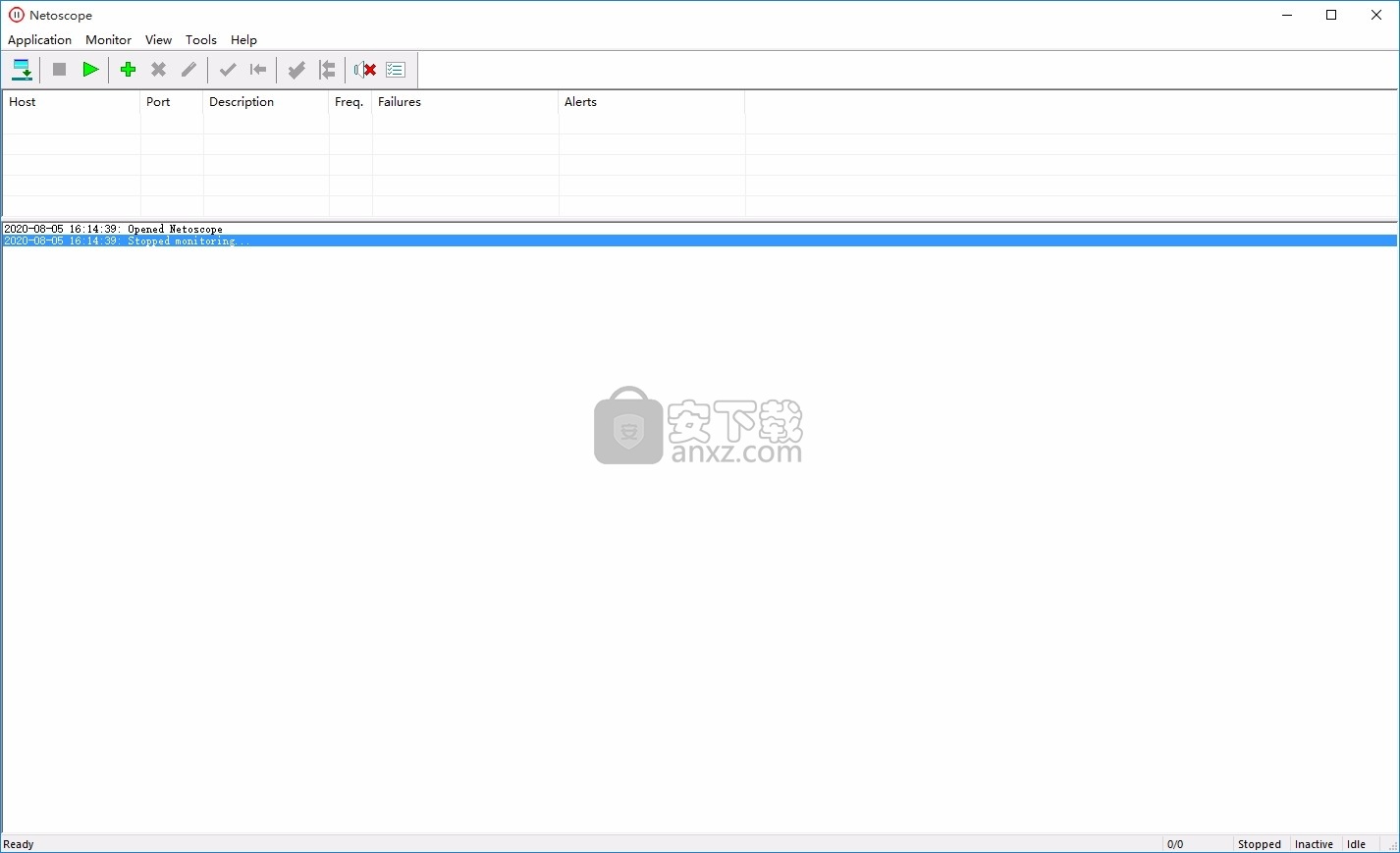
Task: Click the Ready status bar text
Action: tap(19, 844)
